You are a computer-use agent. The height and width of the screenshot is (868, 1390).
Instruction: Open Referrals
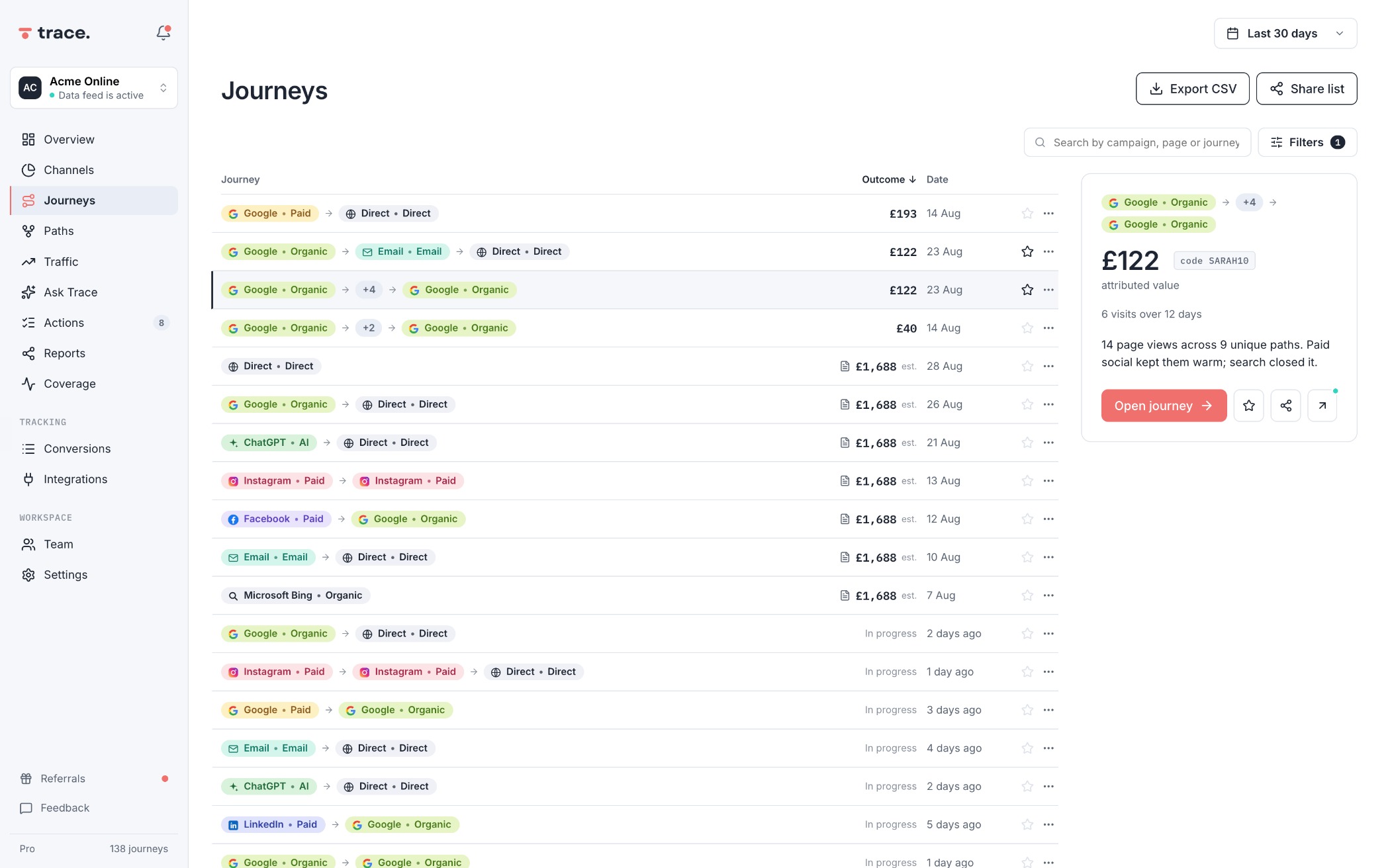[x=94, y=779]
